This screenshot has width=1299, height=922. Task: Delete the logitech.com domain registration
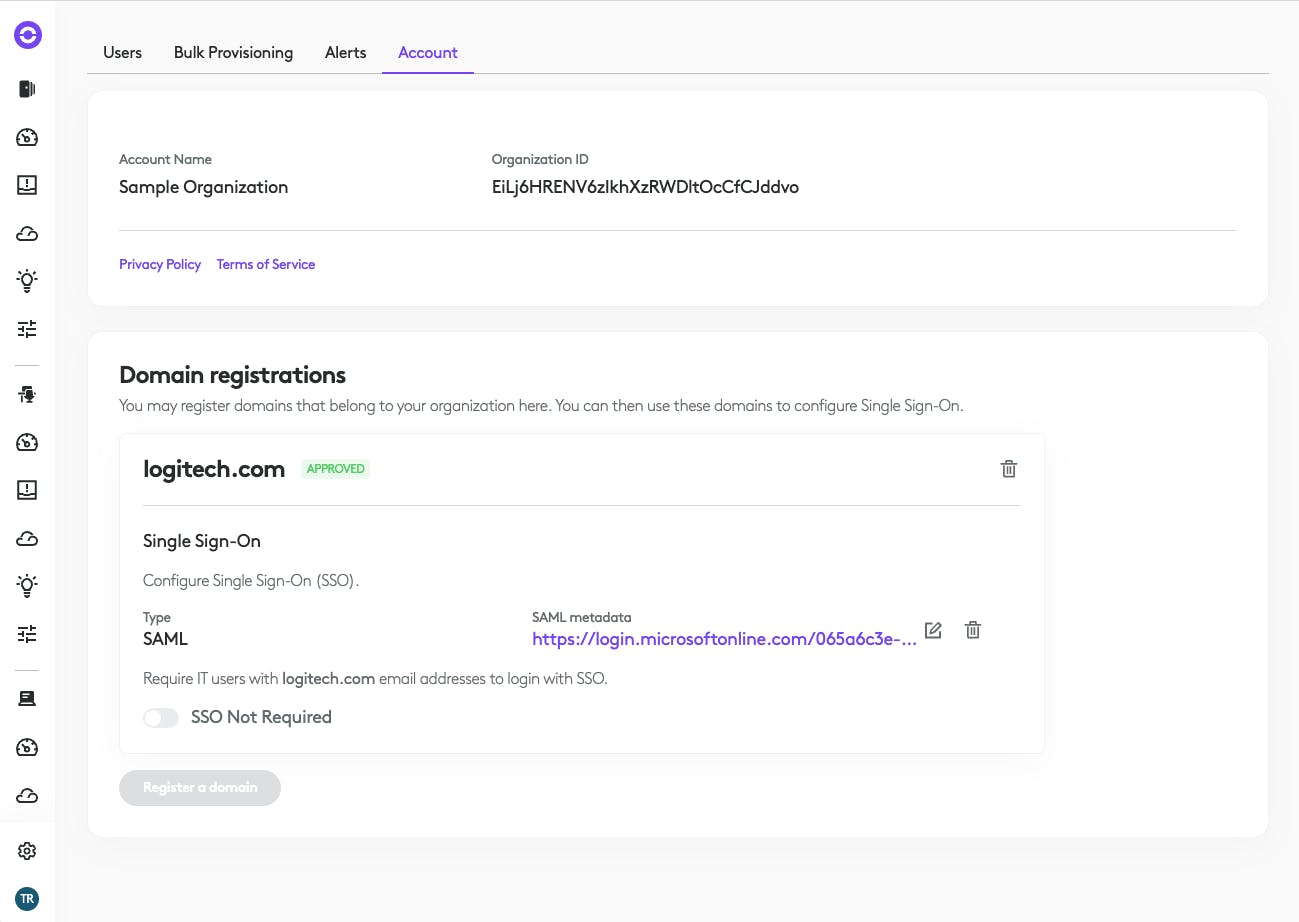(1009, 469)
